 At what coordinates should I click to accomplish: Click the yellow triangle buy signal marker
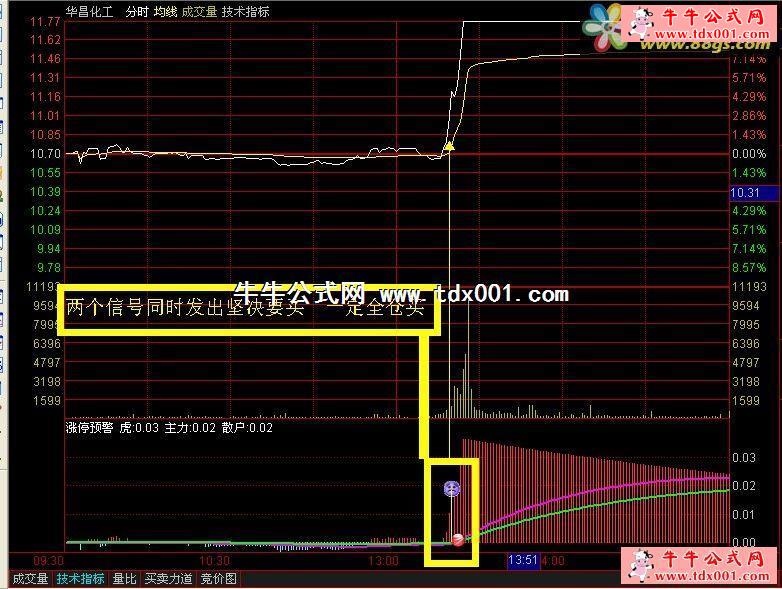click(x=449, y=146)
